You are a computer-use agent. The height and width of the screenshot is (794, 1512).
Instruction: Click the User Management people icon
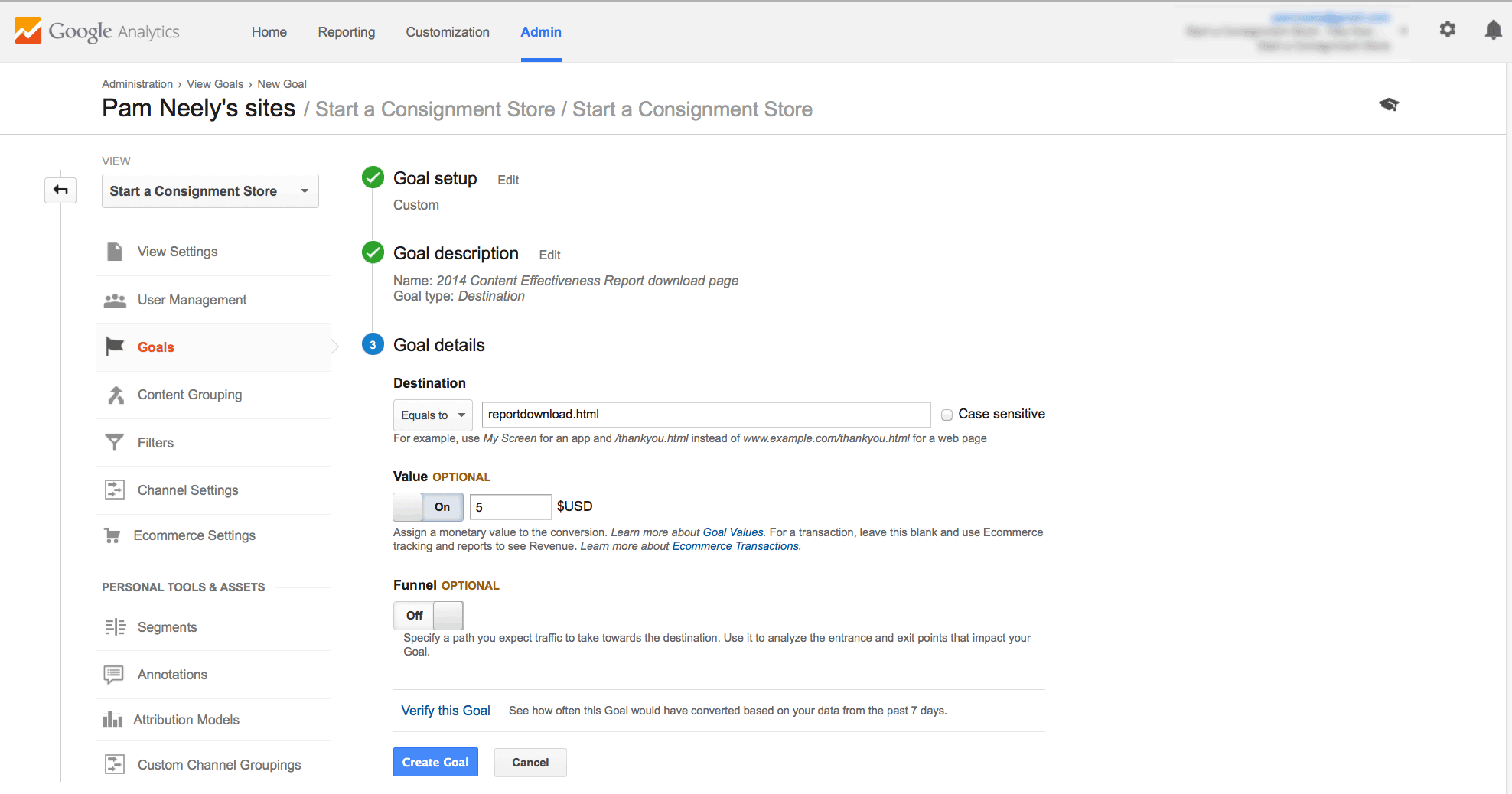coord(115,300)
